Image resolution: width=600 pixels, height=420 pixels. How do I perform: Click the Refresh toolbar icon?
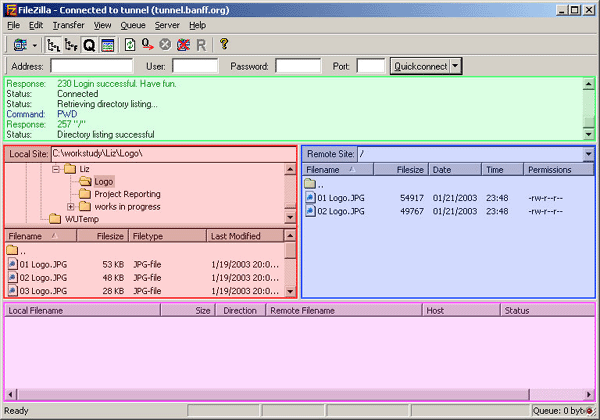pos(130,45)
